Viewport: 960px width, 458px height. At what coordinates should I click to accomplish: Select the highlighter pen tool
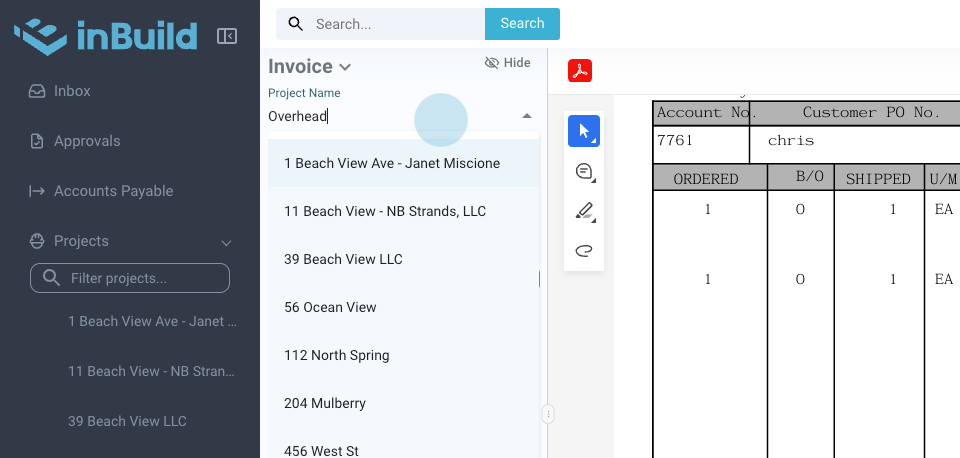[584, 211]
